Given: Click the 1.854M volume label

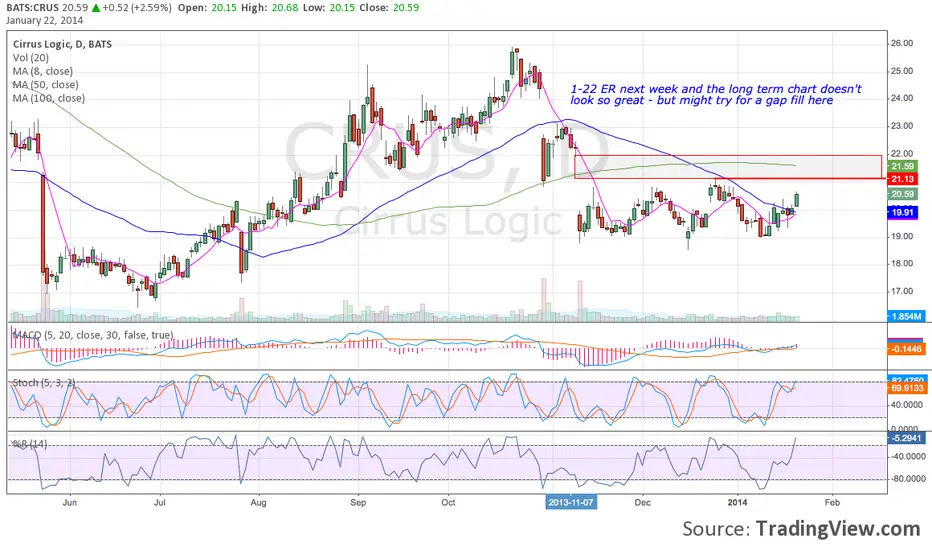Looking at the screenshot, I should 905,316.
